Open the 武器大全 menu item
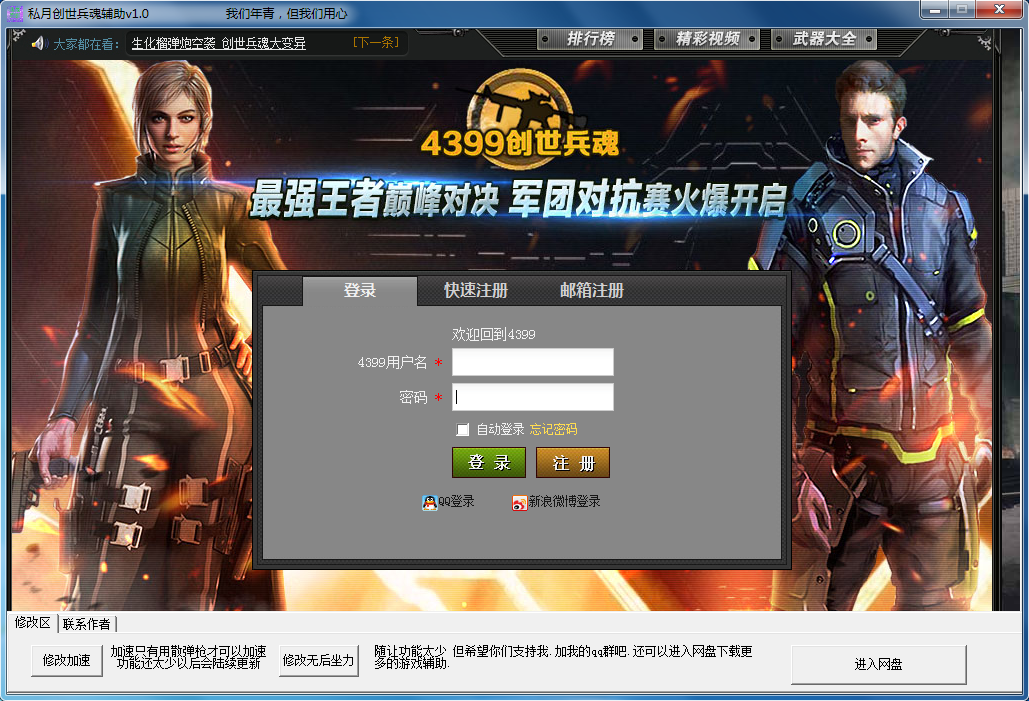 click(824, 39)
